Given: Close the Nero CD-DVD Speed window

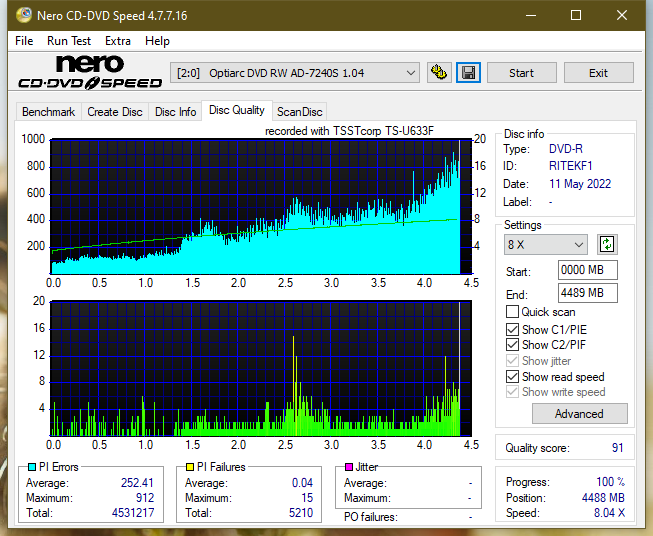Looking at the screenshot, I should pos(622,15).
